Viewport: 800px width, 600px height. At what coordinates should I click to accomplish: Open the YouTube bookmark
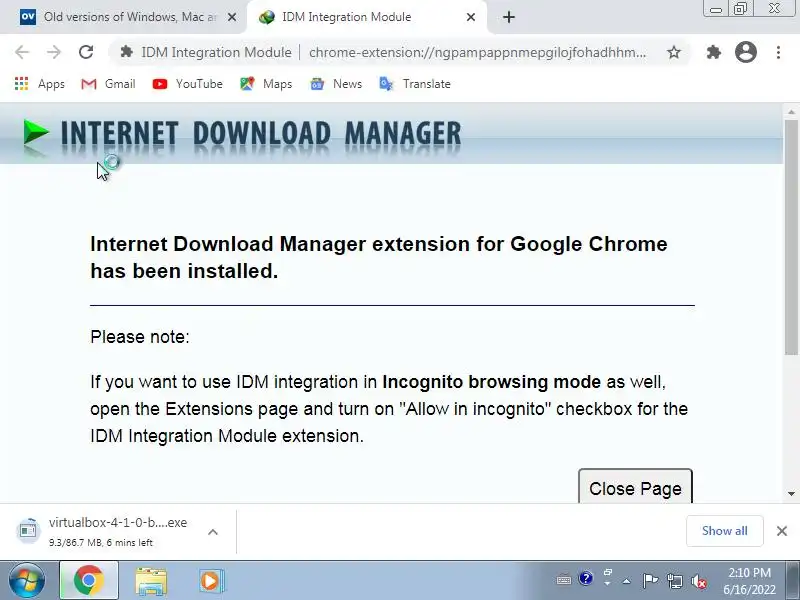[187, 84]
